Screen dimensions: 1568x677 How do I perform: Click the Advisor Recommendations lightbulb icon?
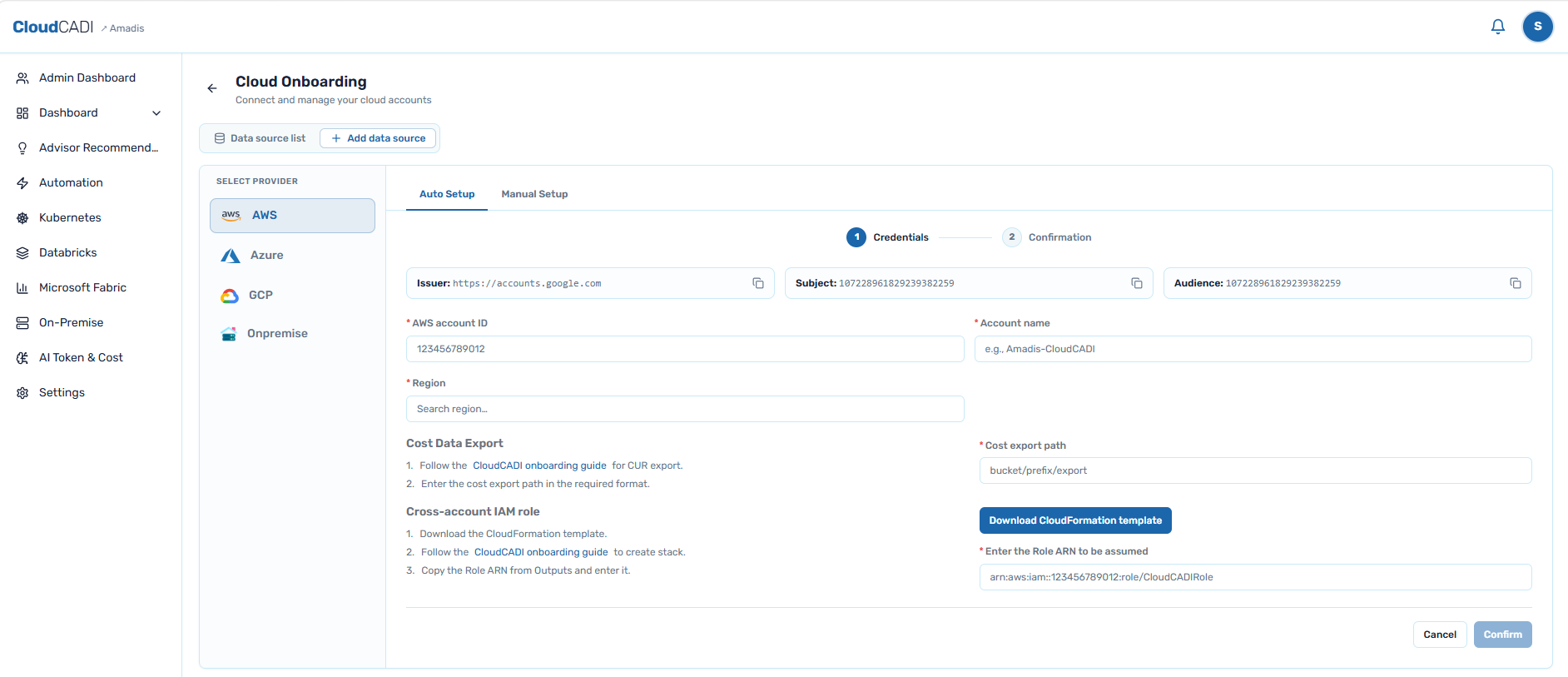22,147
